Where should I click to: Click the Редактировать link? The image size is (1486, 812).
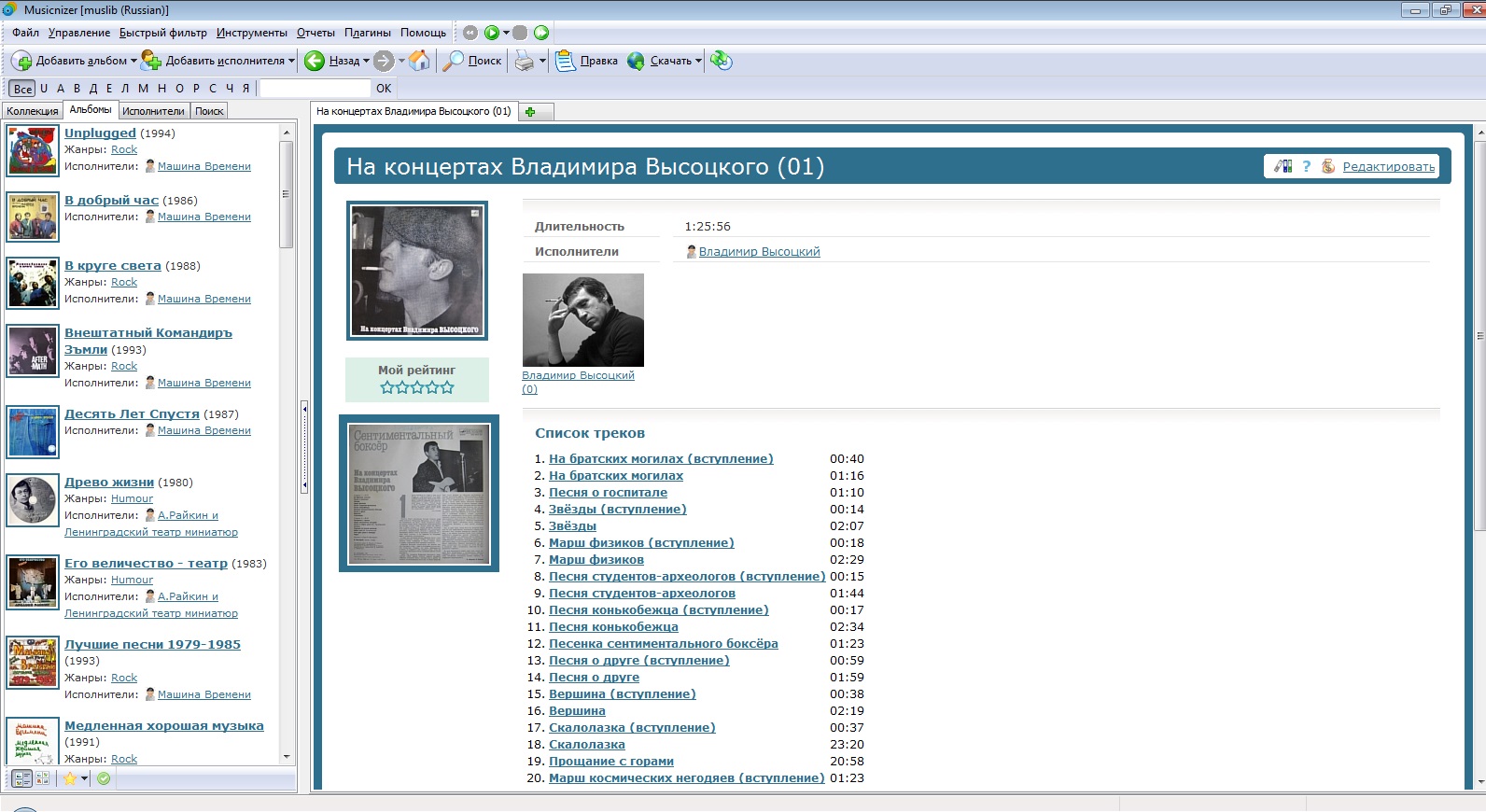click(x=1389, y=167)
